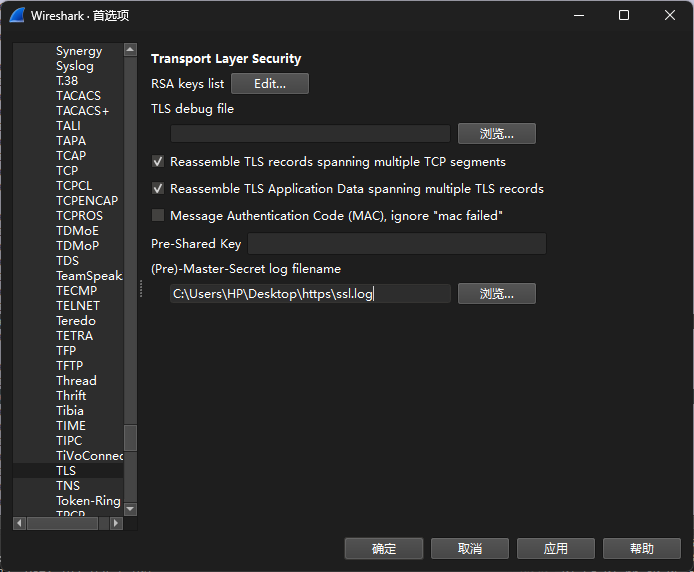Viewport: 694px width, 572px height.
Task: Toggle Reassemble TLS Application Data checkbox
Action: tap(158, 189)
